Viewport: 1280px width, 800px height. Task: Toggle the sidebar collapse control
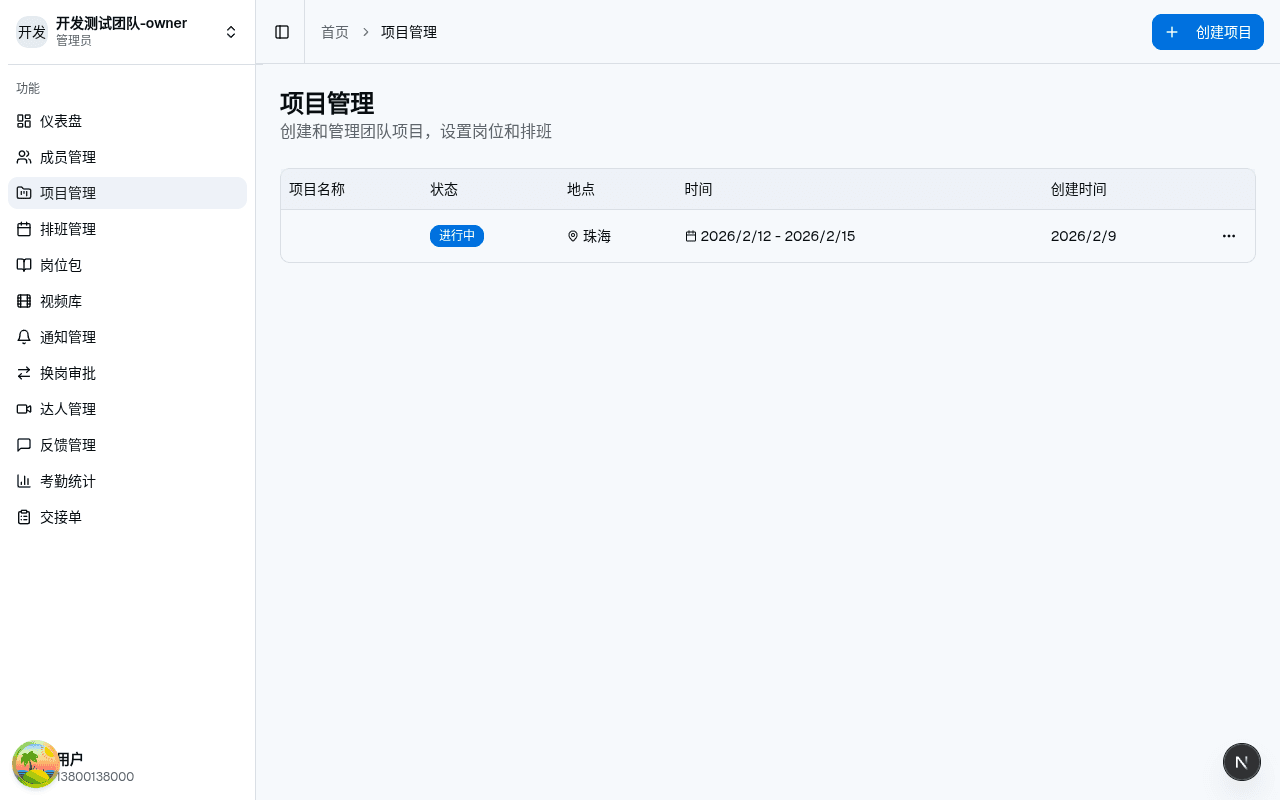(x=282, y=32)
